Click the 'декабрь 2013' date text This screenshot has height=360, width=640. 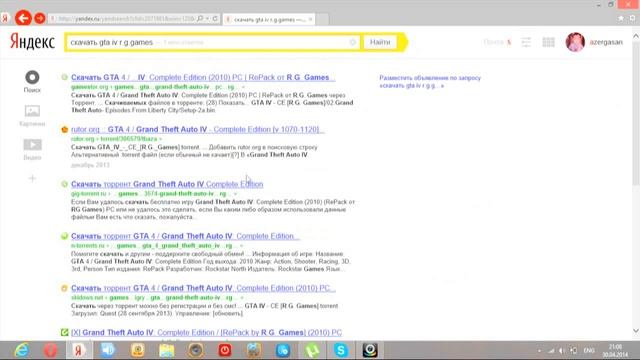(90, 165)
